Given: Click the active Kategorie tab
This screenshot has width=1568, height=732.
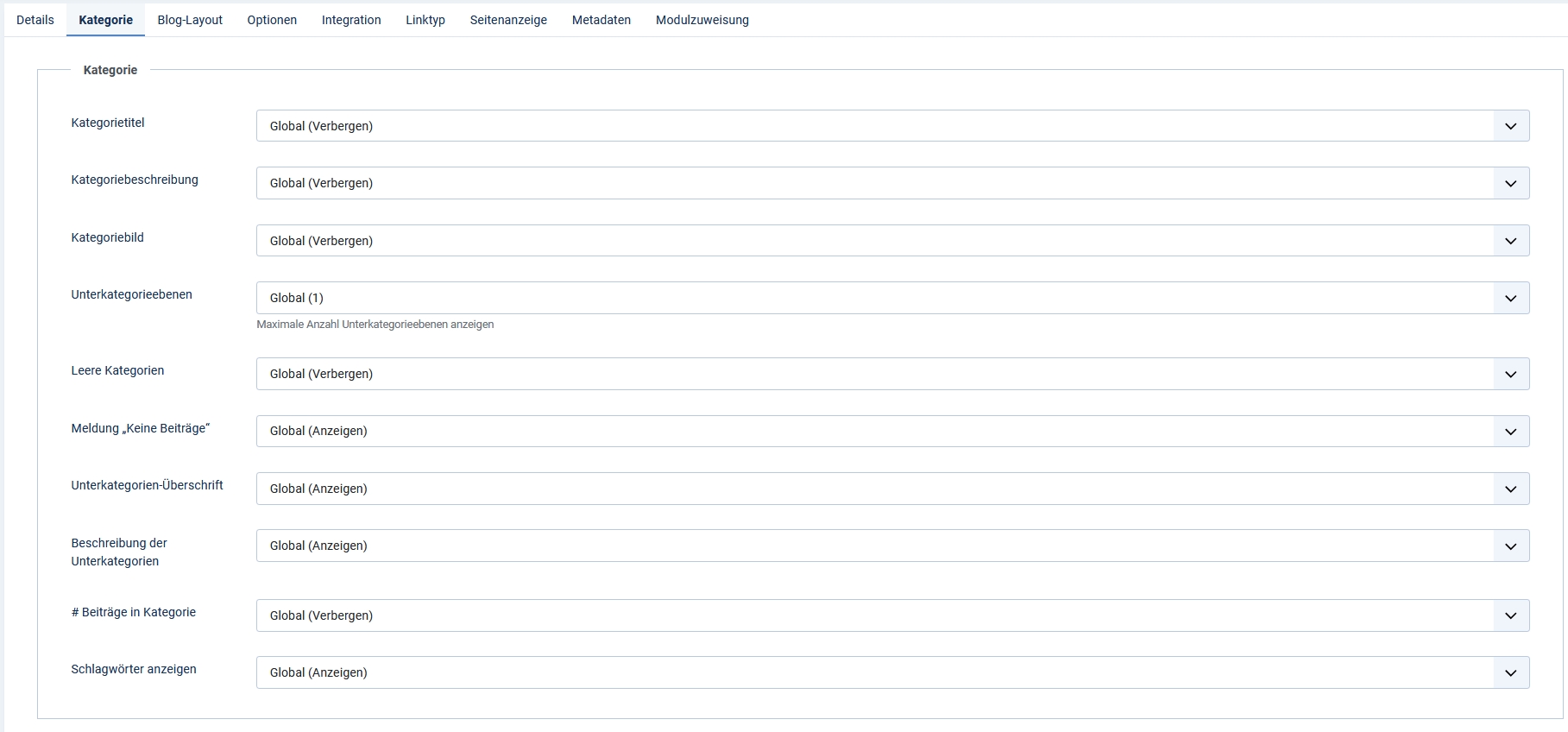Looking at the screenshot, I should [106, 20].
